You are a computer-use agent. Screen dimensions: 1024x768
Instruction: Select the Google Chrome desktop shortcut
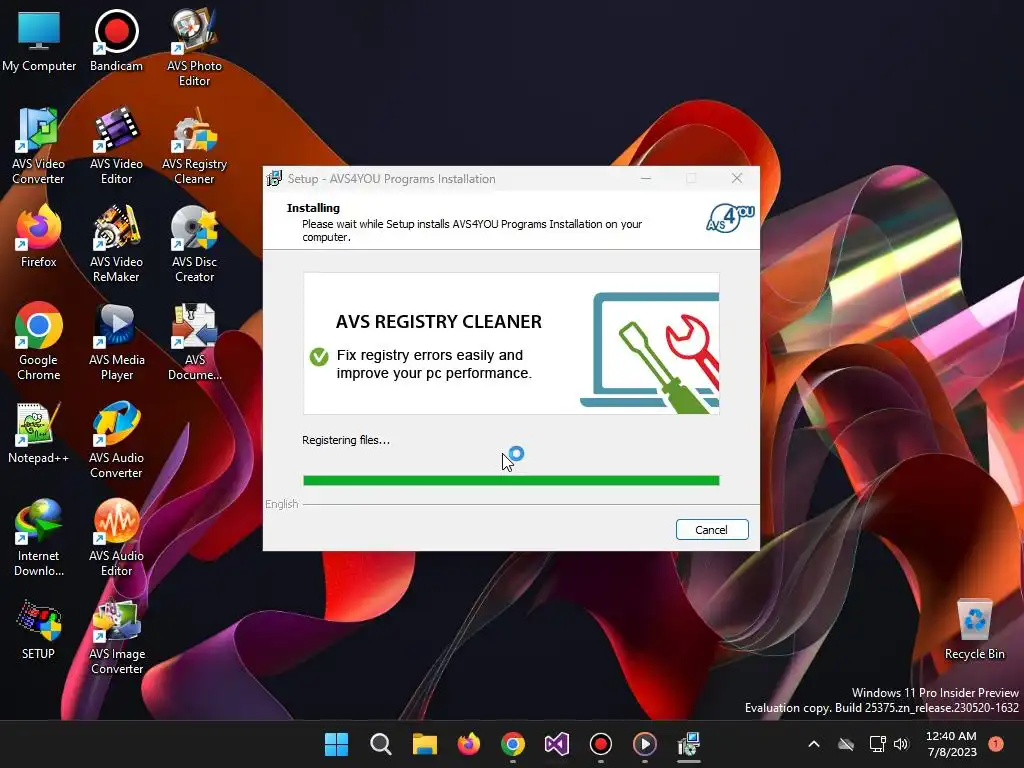39,342
